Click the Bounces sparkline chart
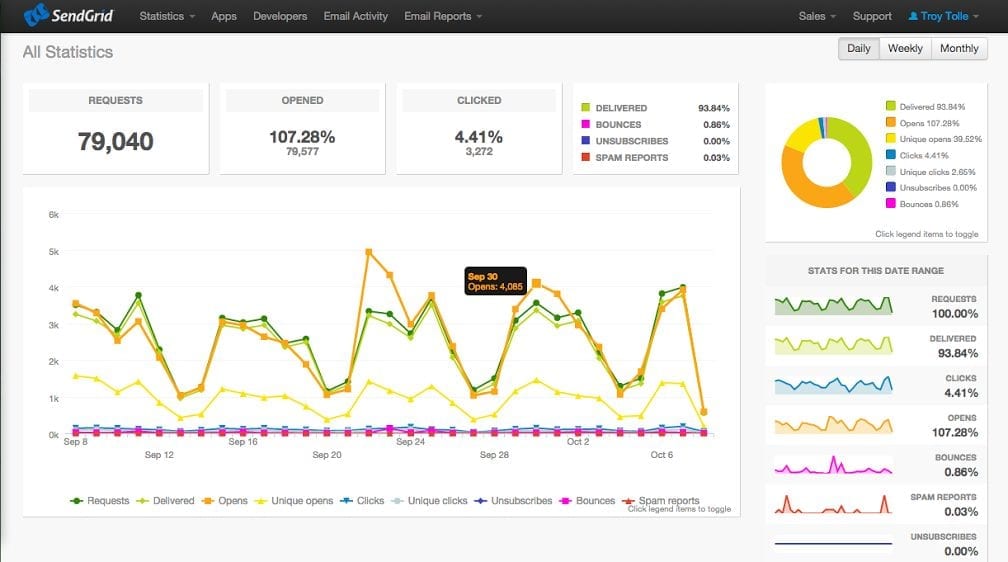 pos(833,464)
